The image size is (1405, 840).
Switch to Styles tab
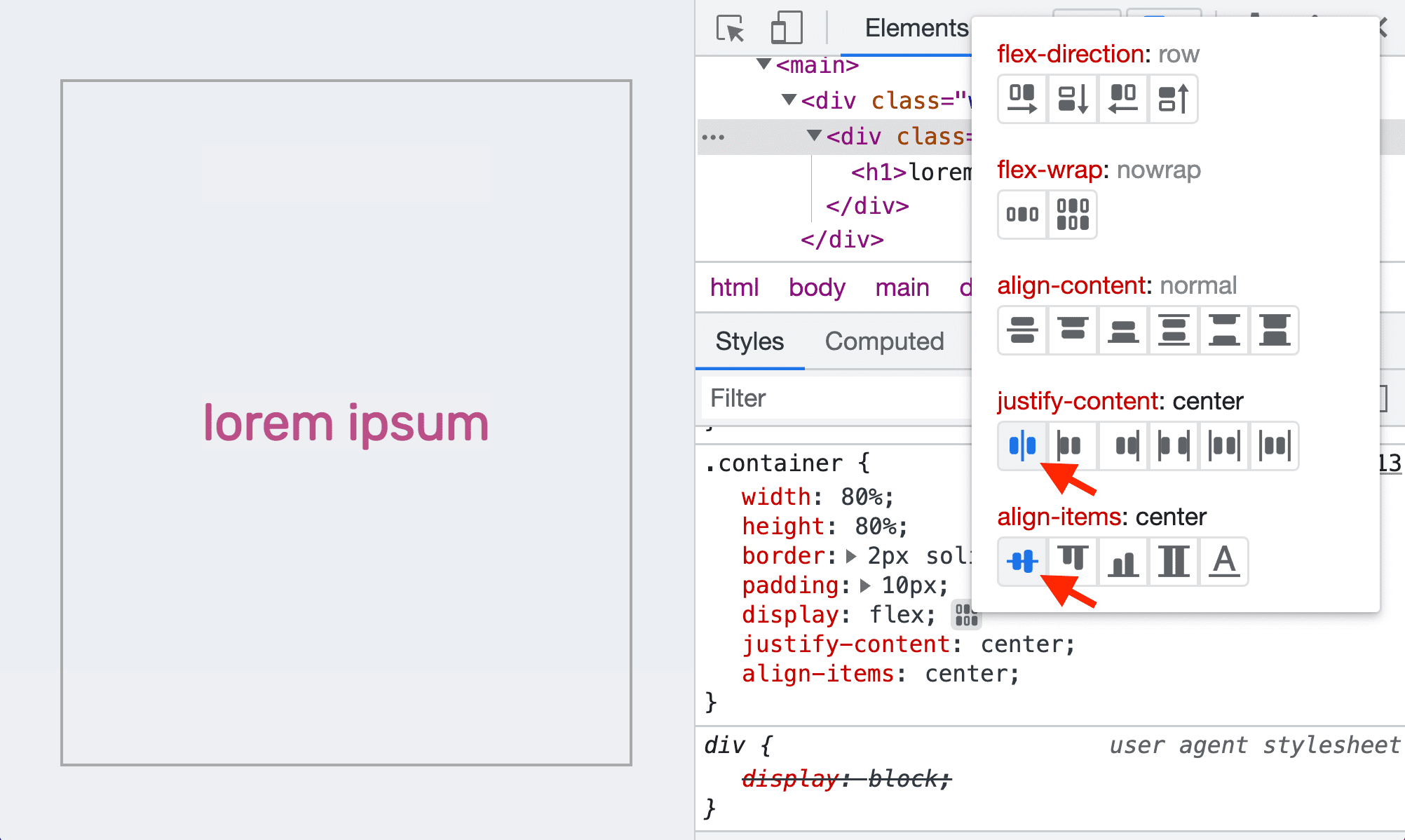[750, 340]
